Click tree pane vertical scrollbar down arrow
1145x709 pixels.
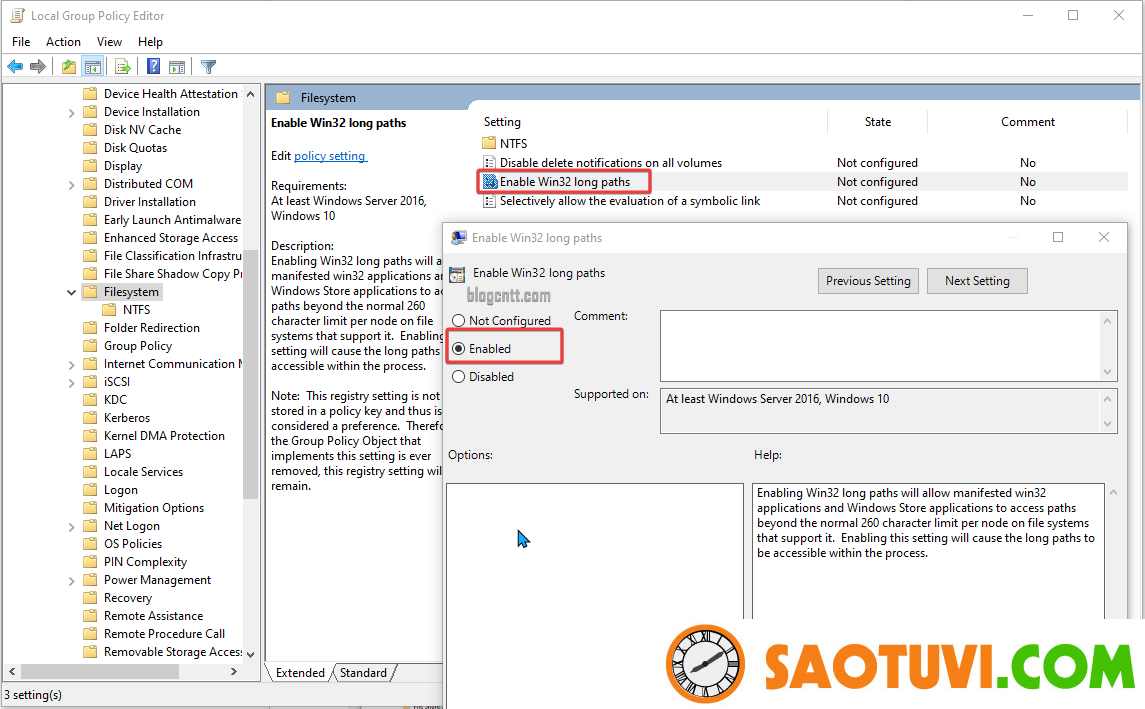250,654
